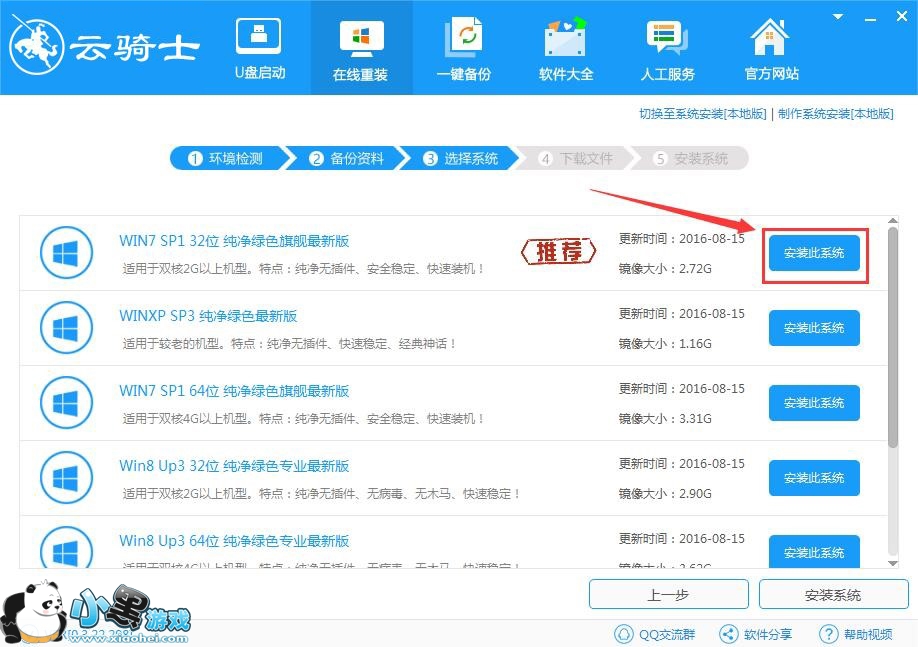Viewport: 918px width, 647px height.
Task: Open WIN7 SP1 64位 纯净绿色旗舰最新版 title
Action: click(234, 391)
